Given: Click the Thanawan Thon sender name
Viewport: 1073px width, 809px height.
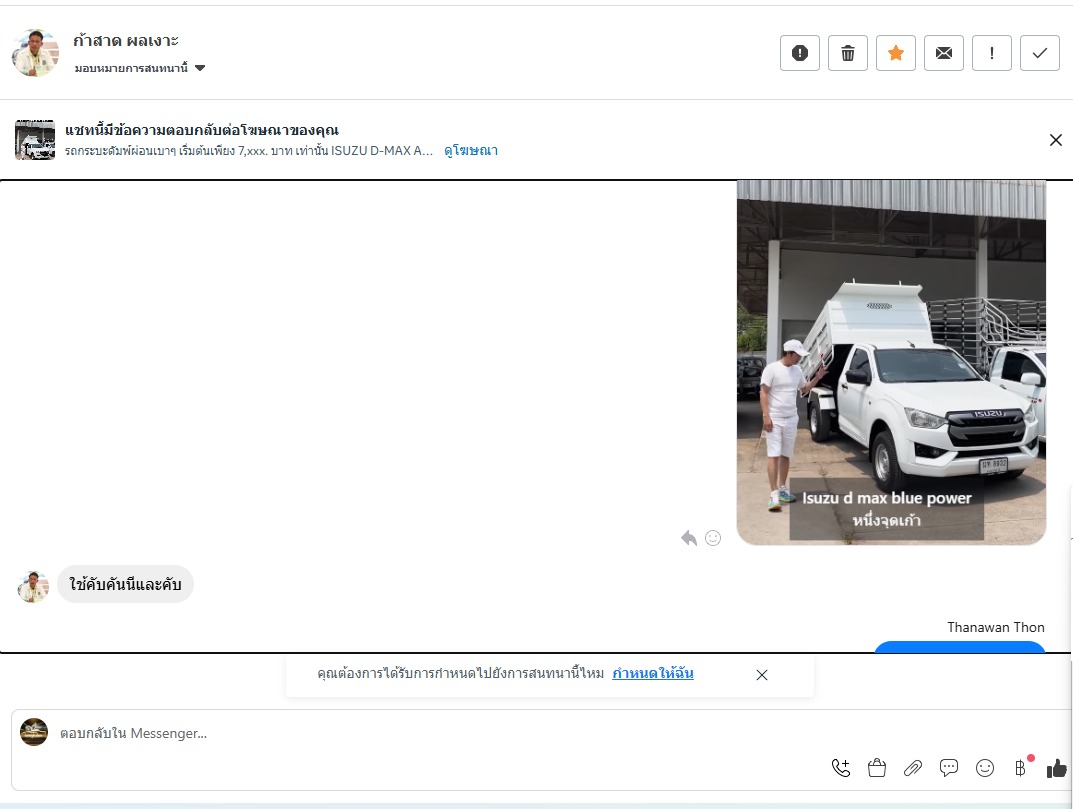Looking at the screenshot, I should 996,627.
